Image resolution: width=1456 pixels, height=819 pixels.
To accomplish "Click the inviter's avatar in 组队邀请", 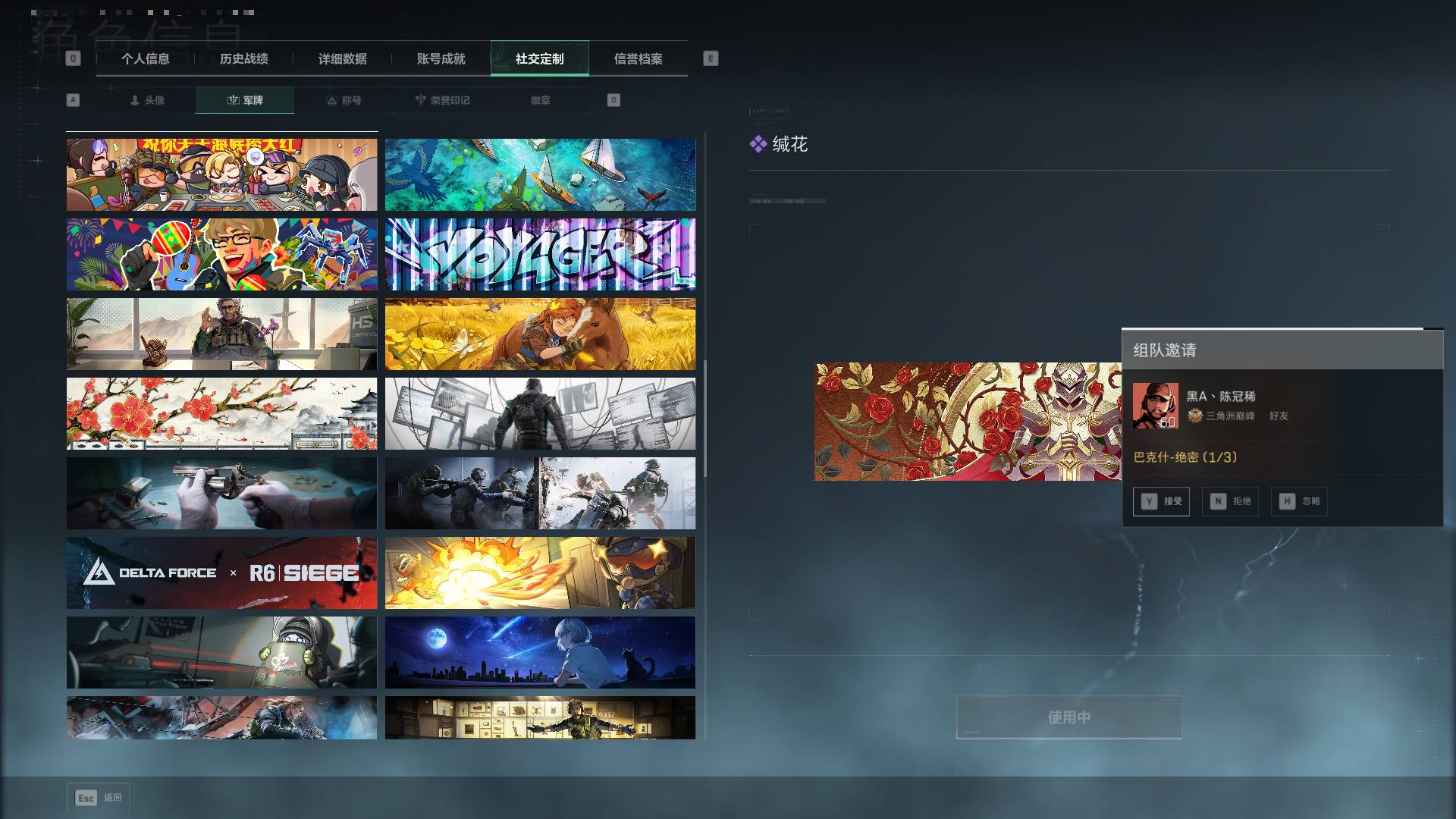I will 1155,406.
